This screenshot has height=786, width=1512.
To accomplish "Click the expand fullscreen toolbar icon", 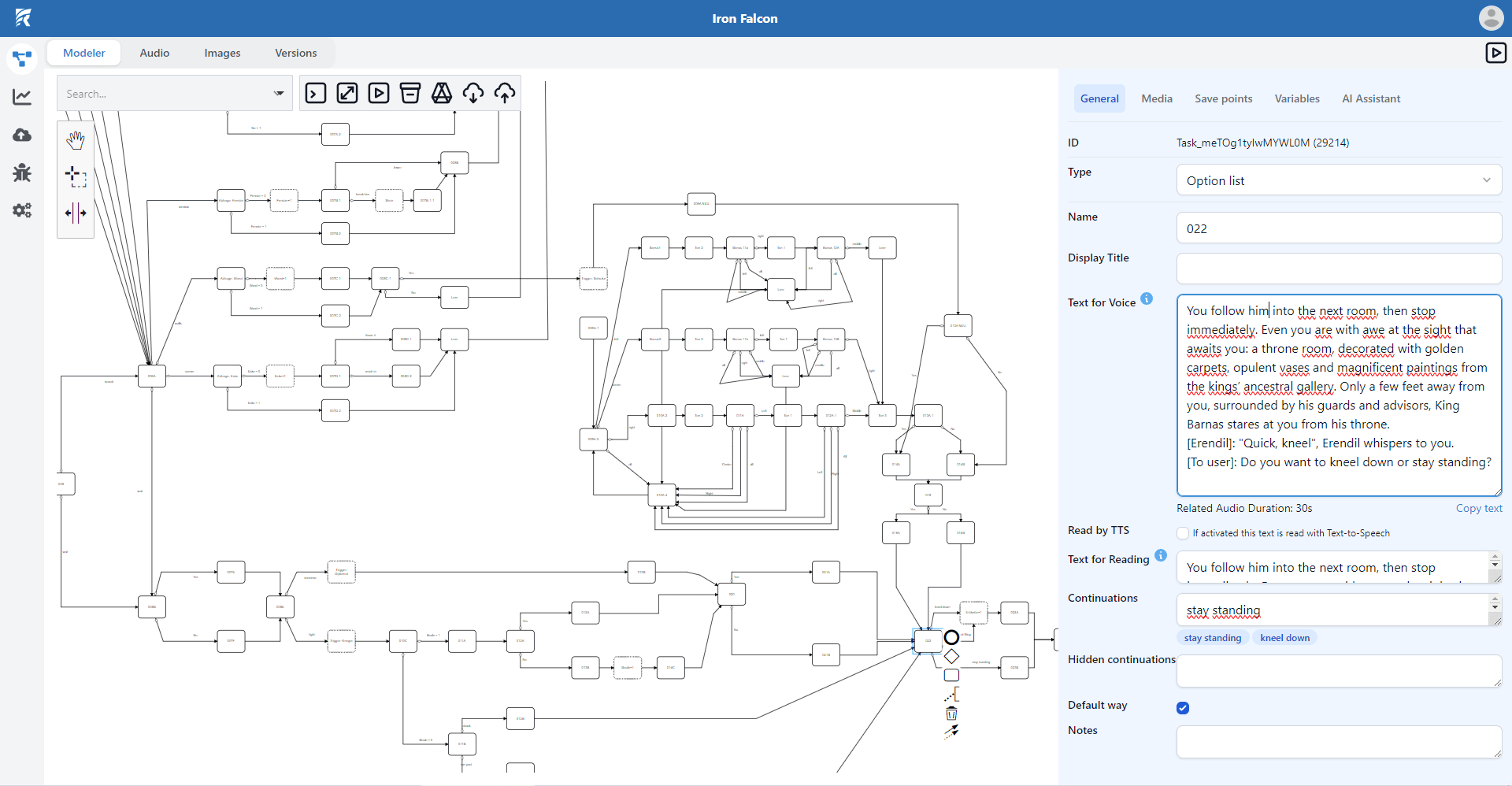I will [347, 93].
